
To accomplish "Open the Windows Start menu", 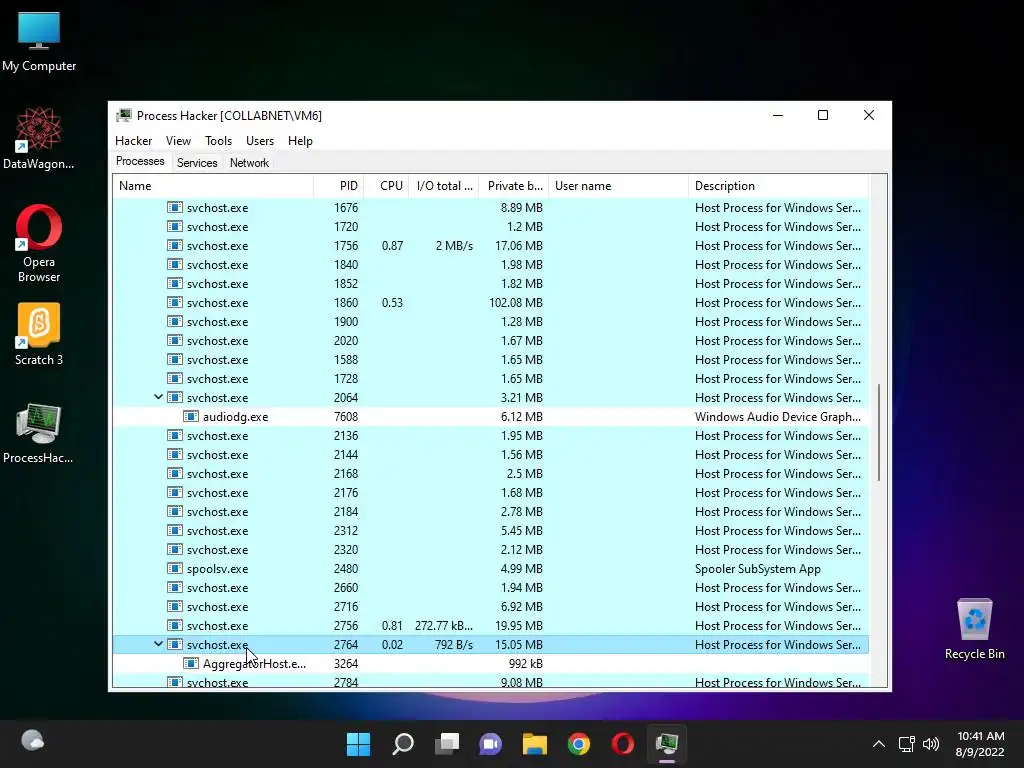I will (358, 744).
